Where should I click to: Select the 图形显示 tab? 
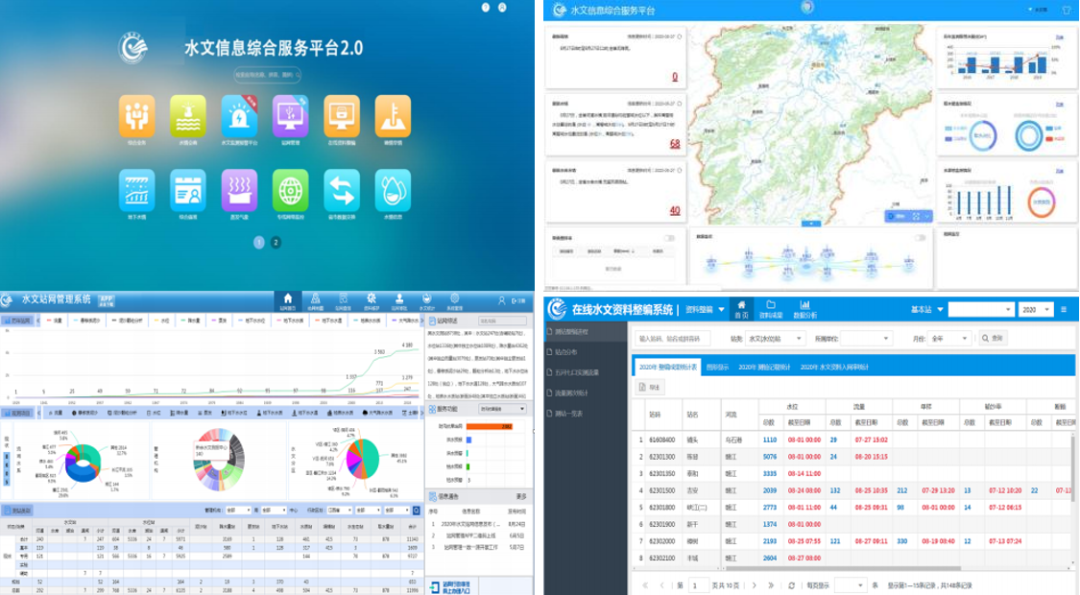[717, 367]
